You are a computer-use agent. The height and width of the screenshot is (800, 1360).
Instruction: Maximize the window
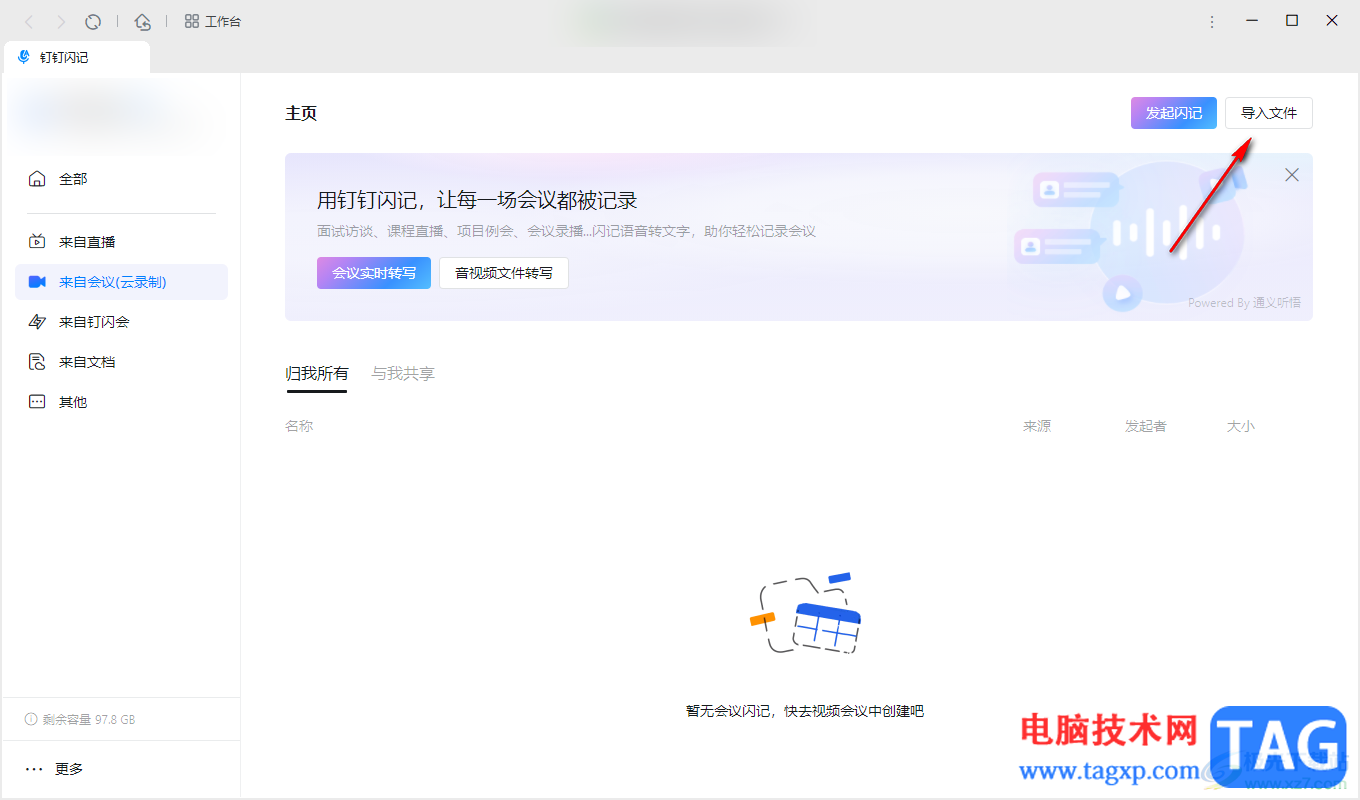pyautogui.click(x=1292, y=20)
